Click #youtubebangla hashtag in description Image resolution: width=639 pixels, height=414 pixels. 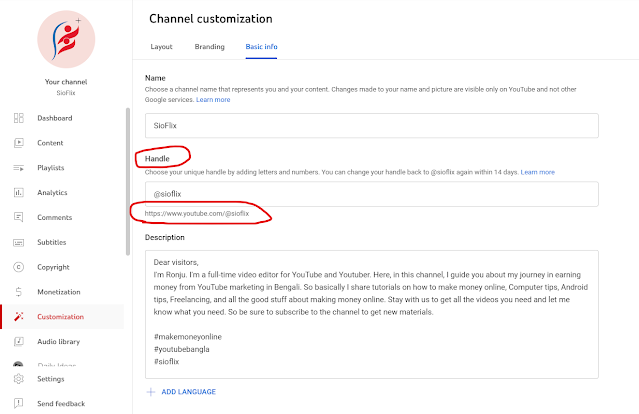coord(182,349)
